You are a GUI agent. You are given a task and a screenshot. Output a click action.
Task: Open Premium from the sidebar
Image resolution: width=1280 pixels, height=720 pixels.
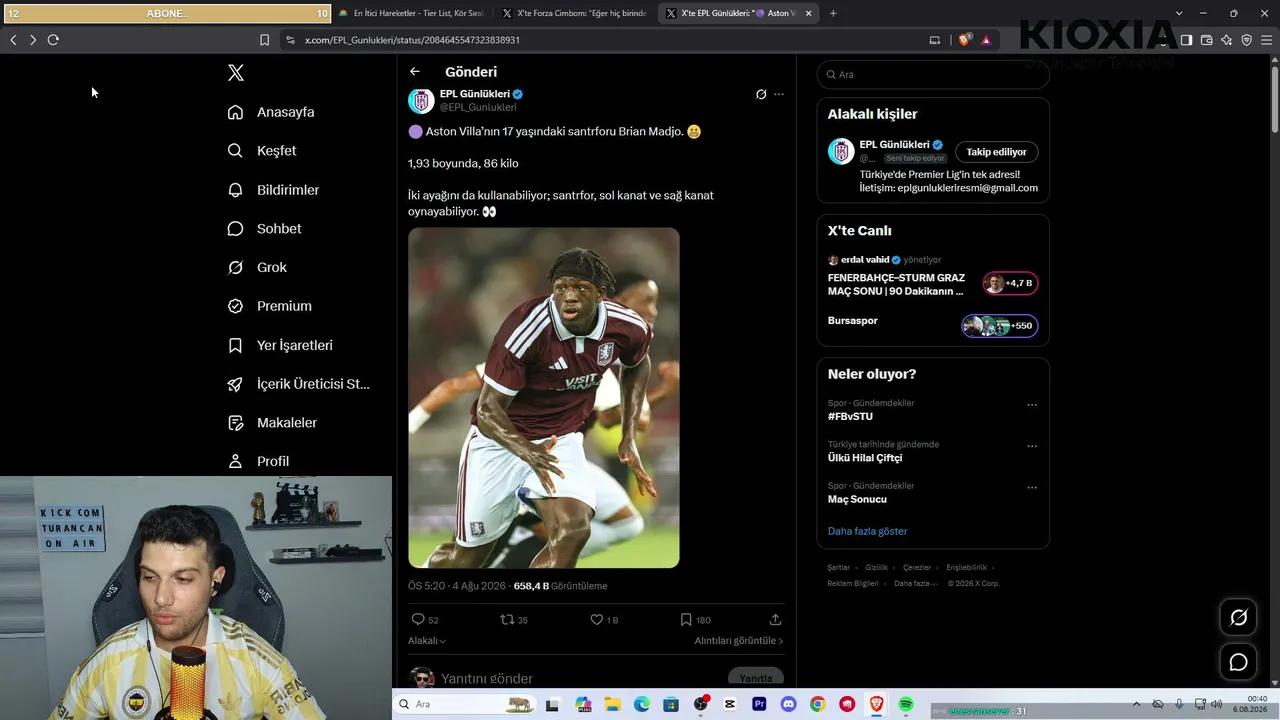click(x=269, y=306)
